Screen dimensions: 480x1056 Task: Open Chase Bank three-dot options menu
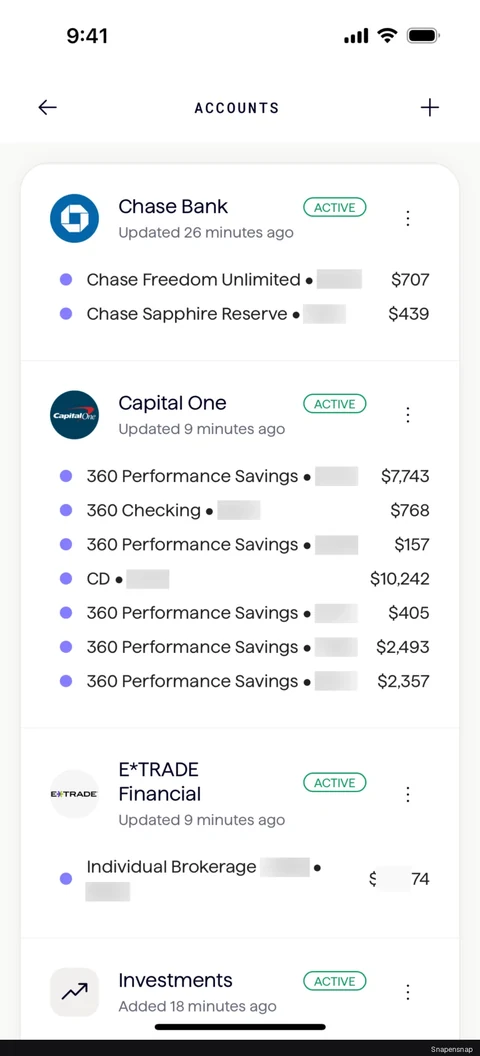tap(407, 218)
